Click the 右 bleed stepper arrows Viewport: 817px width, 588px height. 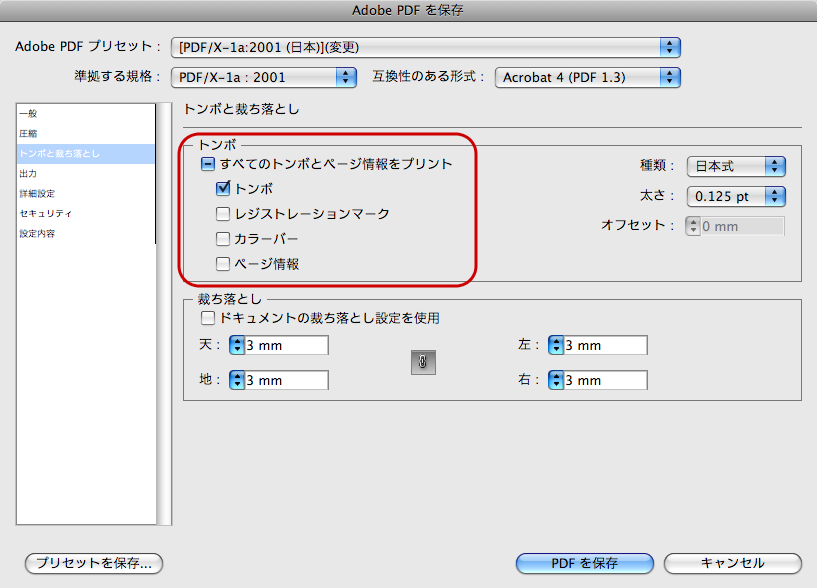tap(556, 380)
